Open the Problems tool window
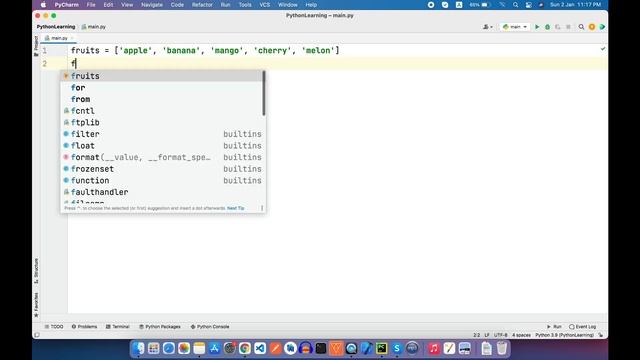Image resolution: width=640 pixels, height=360 pixels. [x=84, y=327]
